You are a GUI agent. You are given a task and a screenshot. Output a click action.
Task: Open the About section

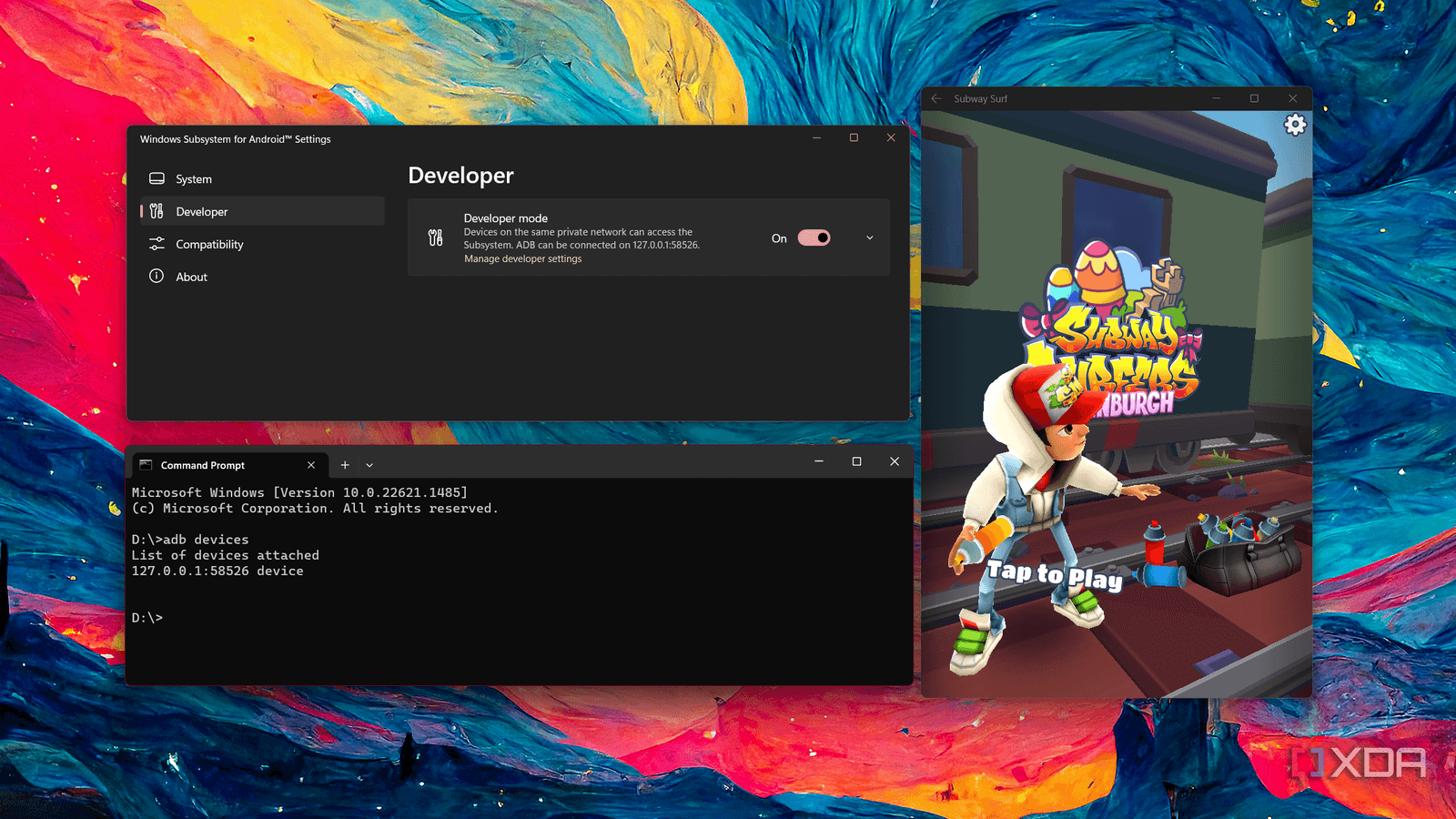point(192,277)
